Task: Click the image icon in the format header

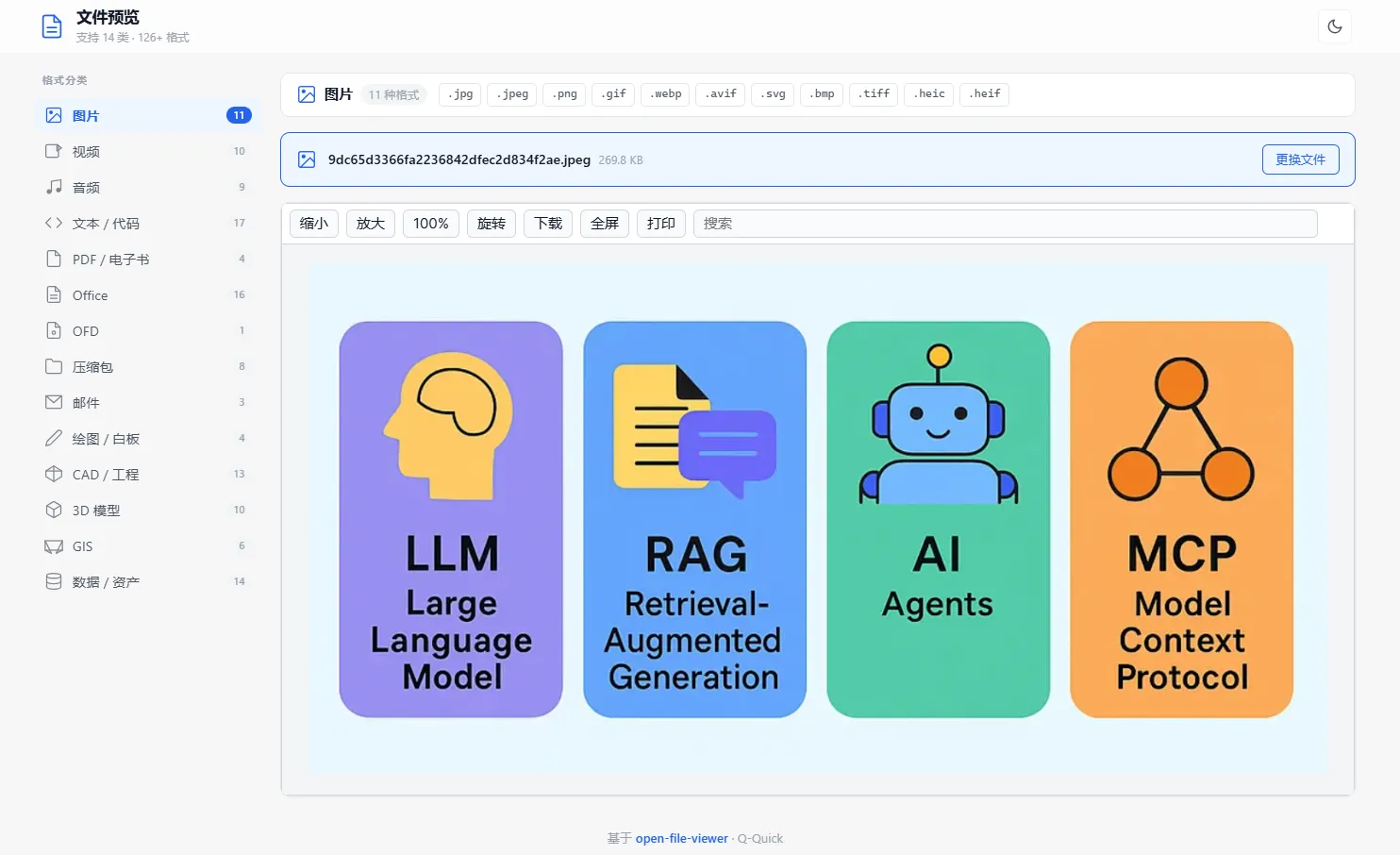Action: [307, 94]
